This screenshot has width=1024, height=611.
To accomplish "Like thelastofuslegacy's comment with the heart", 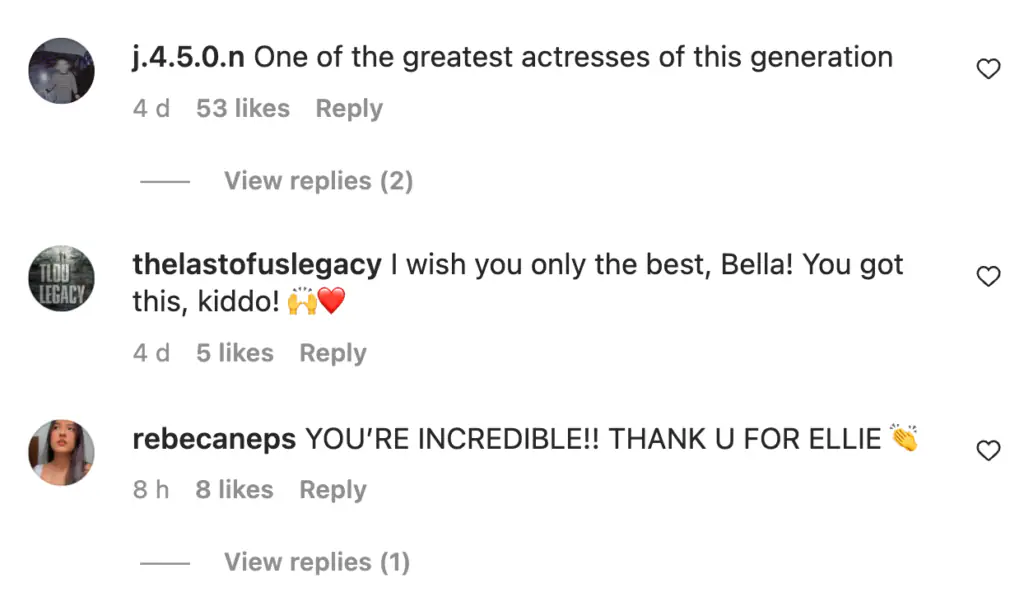I will pos(988,277).
